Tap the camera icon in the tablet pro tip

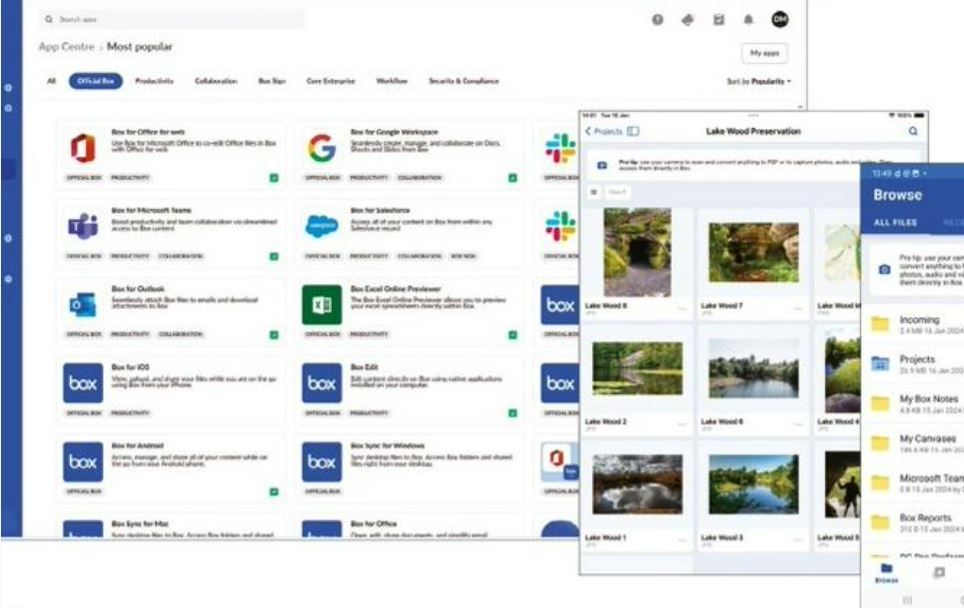pos(602,165)
